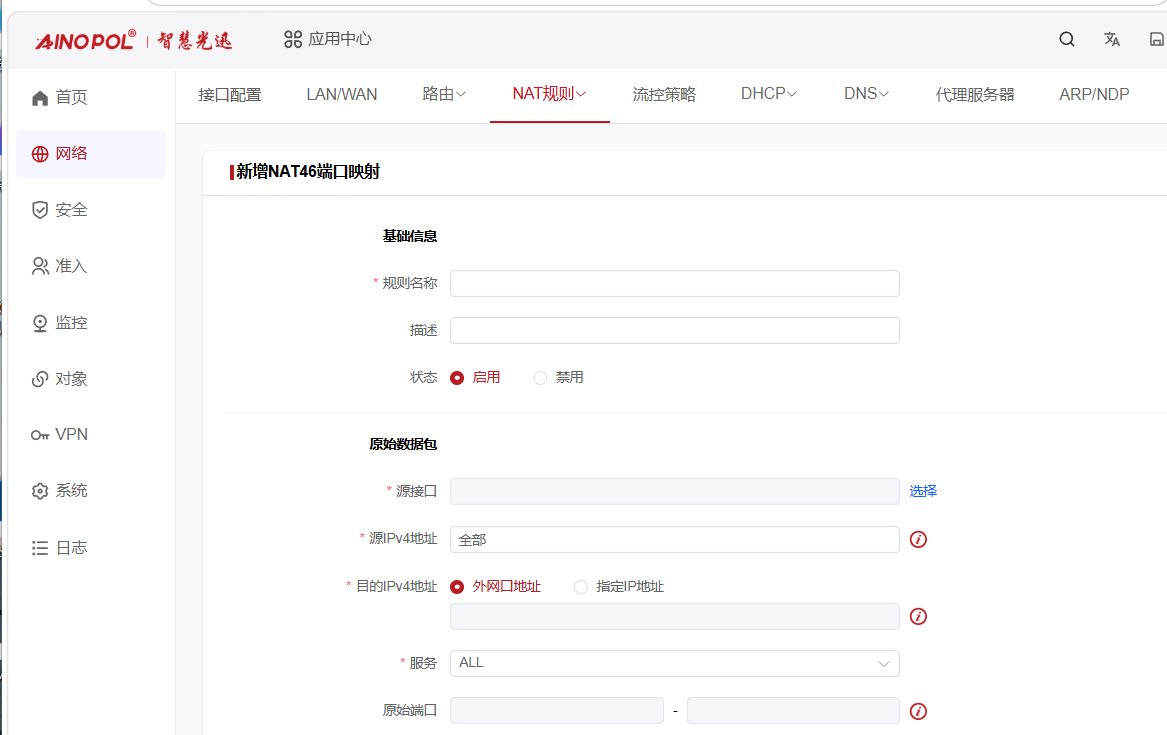Screen dimensions: 1167x735
Task: Expand the 服务 ALL dropdown
Action: (x=674, y=664)
